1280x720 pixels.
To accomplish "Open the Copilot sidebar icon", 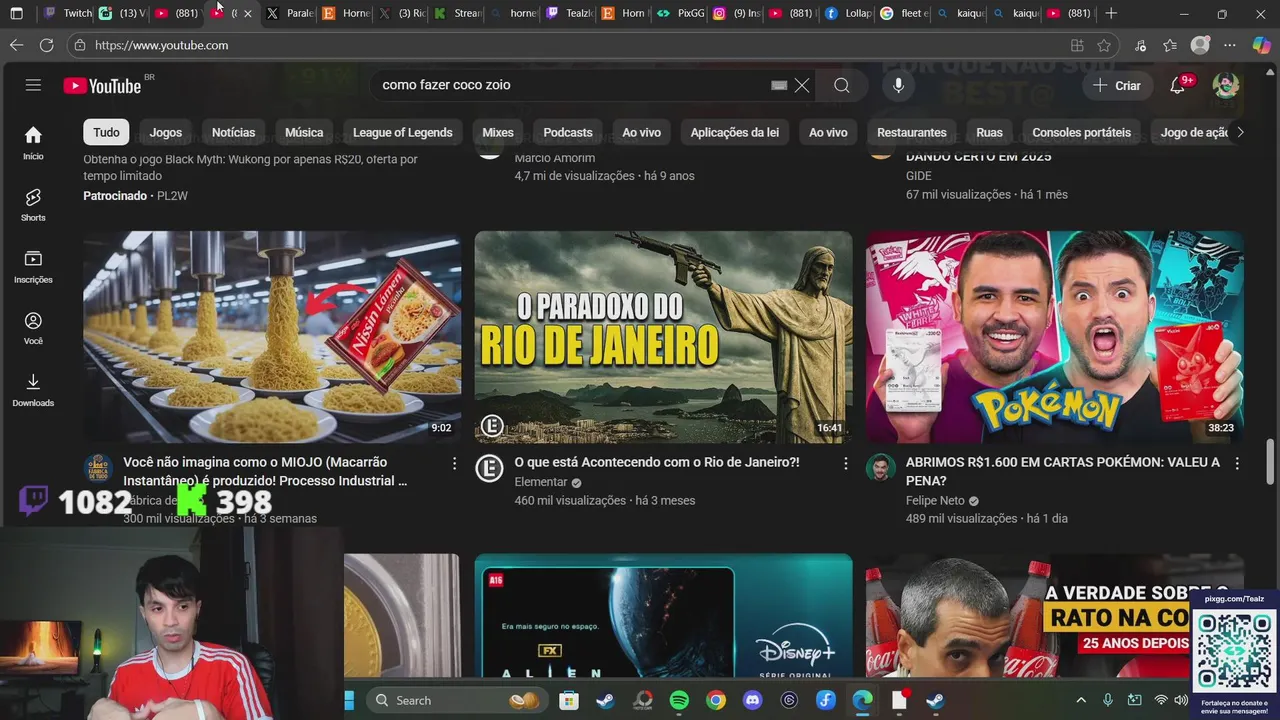I will 1262,45.
